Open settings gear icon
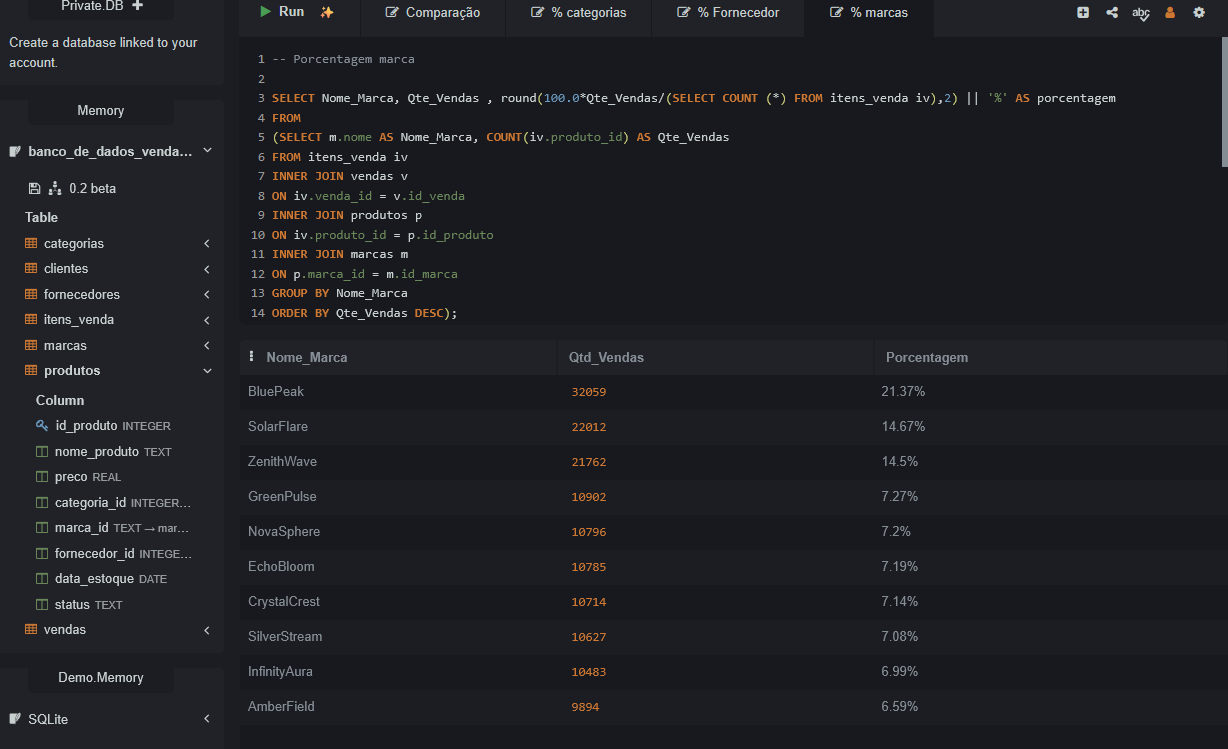1228x749 pixels. (x=1199, y=13)
